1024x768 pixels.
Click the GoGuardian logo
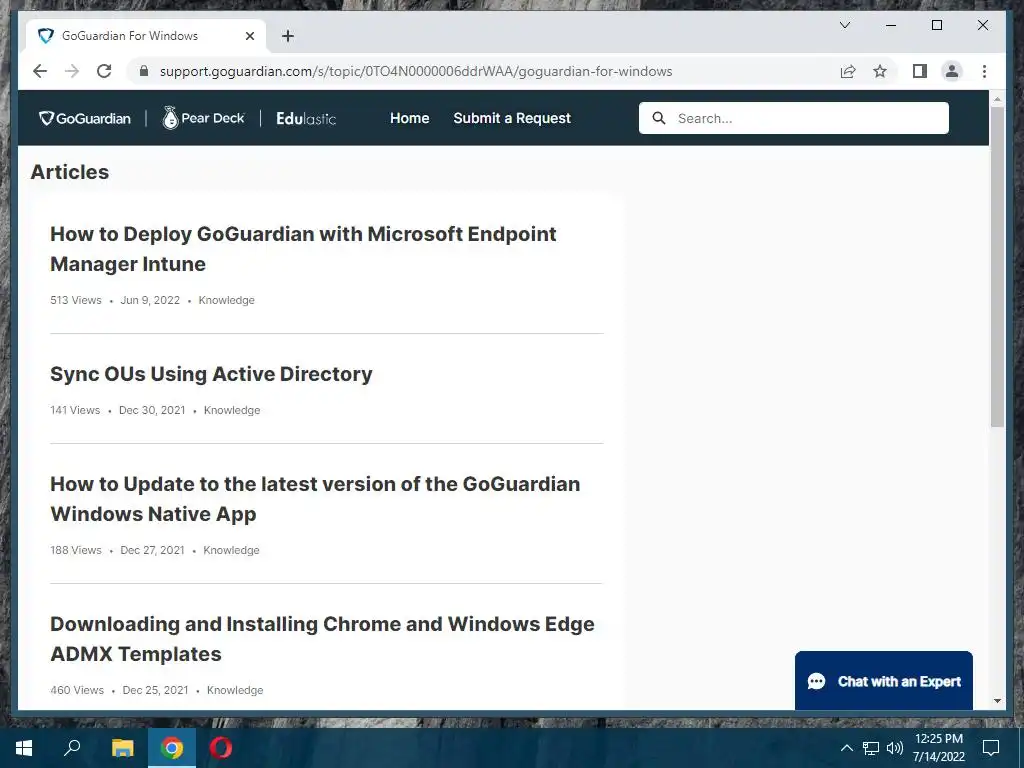point(85,118)
